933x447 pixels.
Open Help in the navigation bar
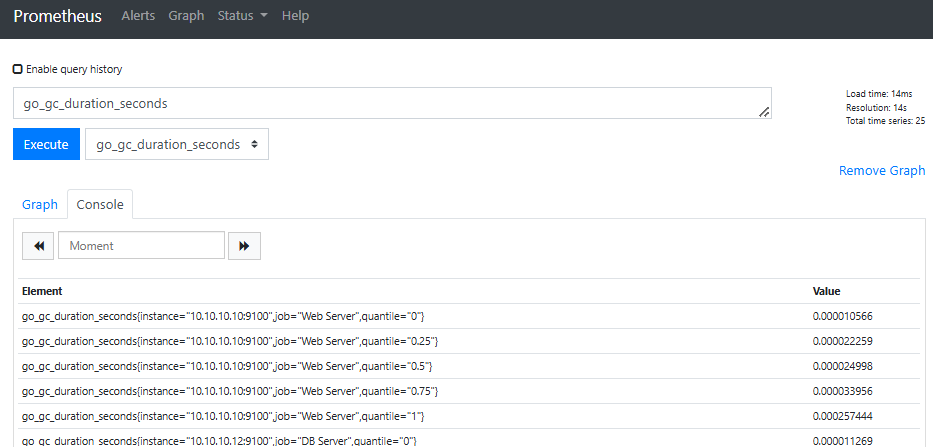point(295,16)
